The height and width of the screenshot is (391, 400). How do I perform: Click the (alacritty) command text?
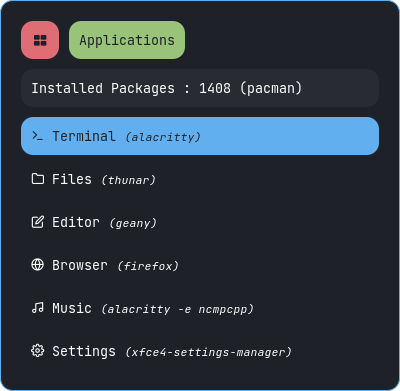163,137
